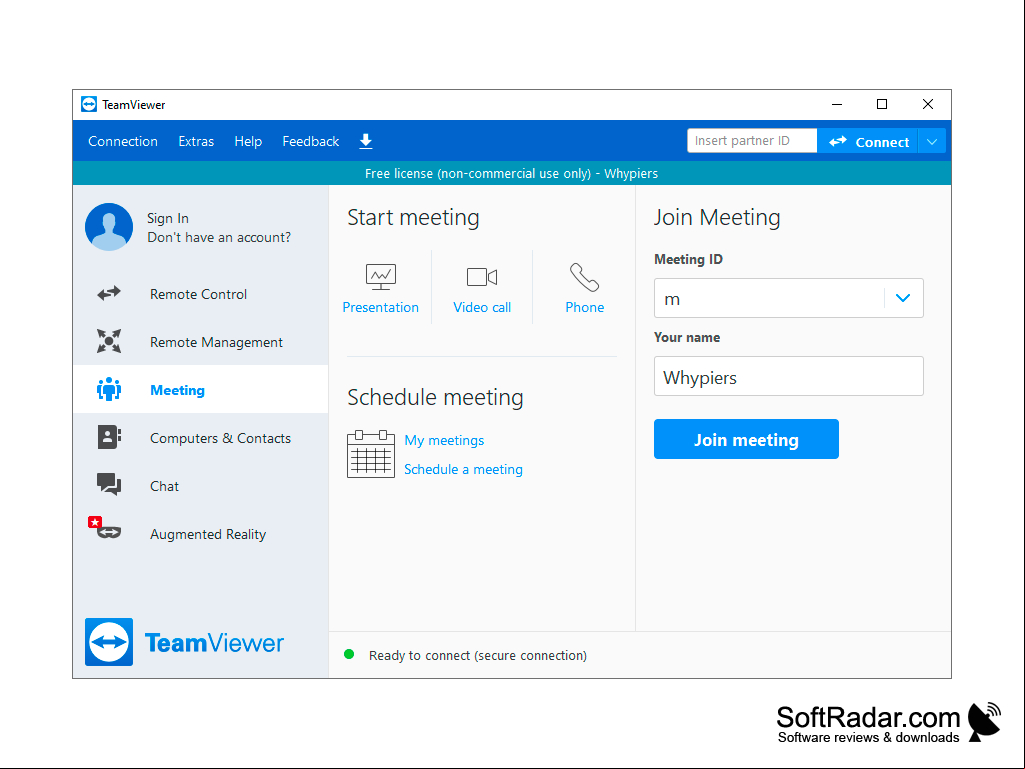Click the free license banner text
1025x769 pixels.
pyautogui.click(x=512, y=173)
